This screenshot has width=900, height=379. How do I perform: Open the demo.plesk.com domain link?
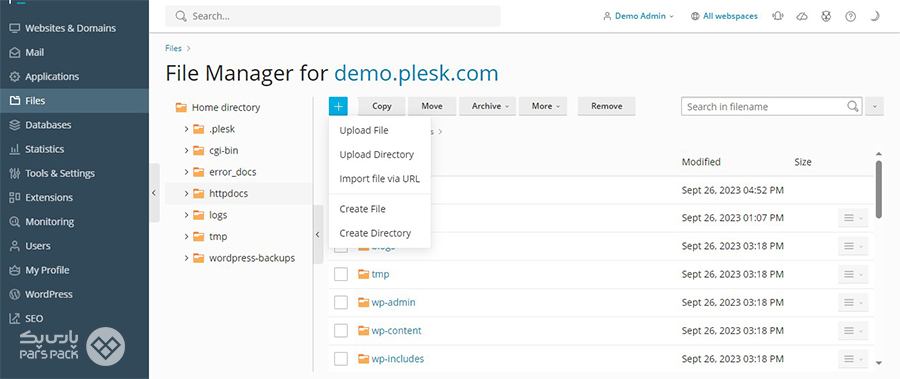[x=416, y=74]
